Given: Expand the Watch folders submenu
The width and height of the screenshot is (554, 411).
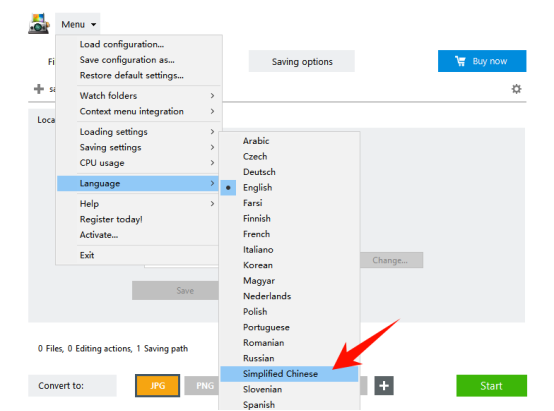Looking at the screenshot, I should click(139, 96).
